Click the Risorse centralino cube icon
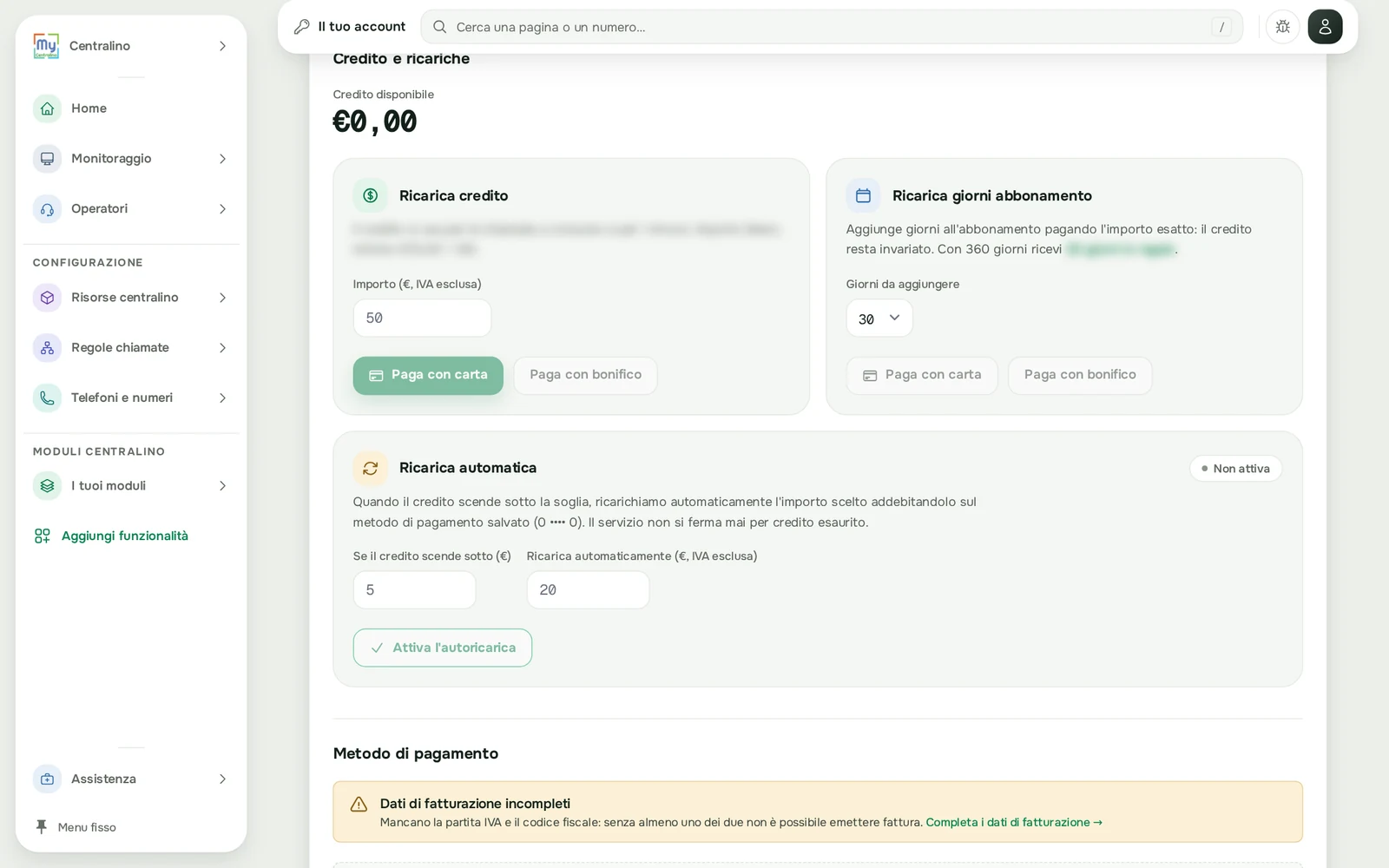 (x=47, y=298)
